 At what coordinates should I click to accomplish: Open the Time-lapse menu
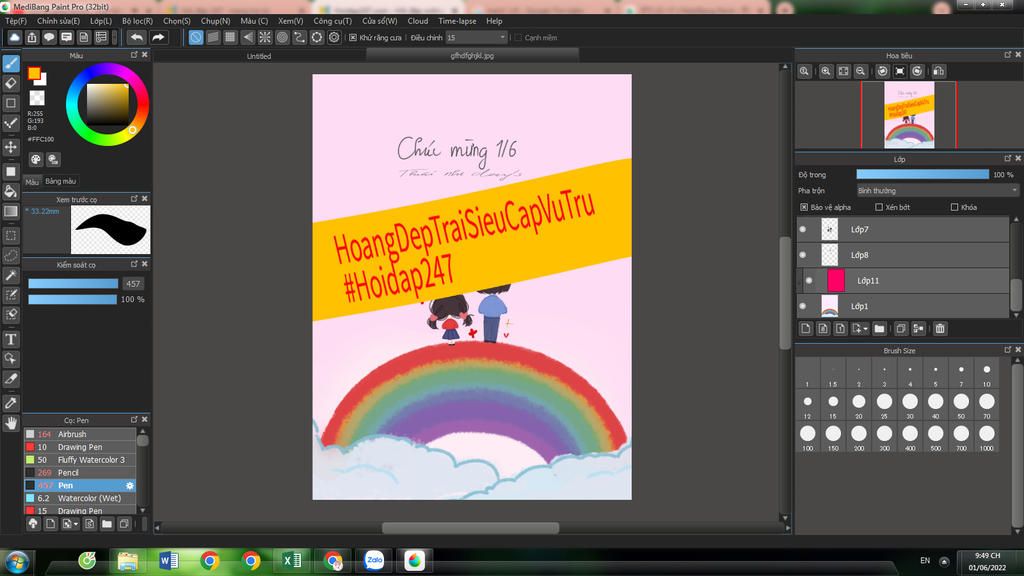click(x=457, y=21)
